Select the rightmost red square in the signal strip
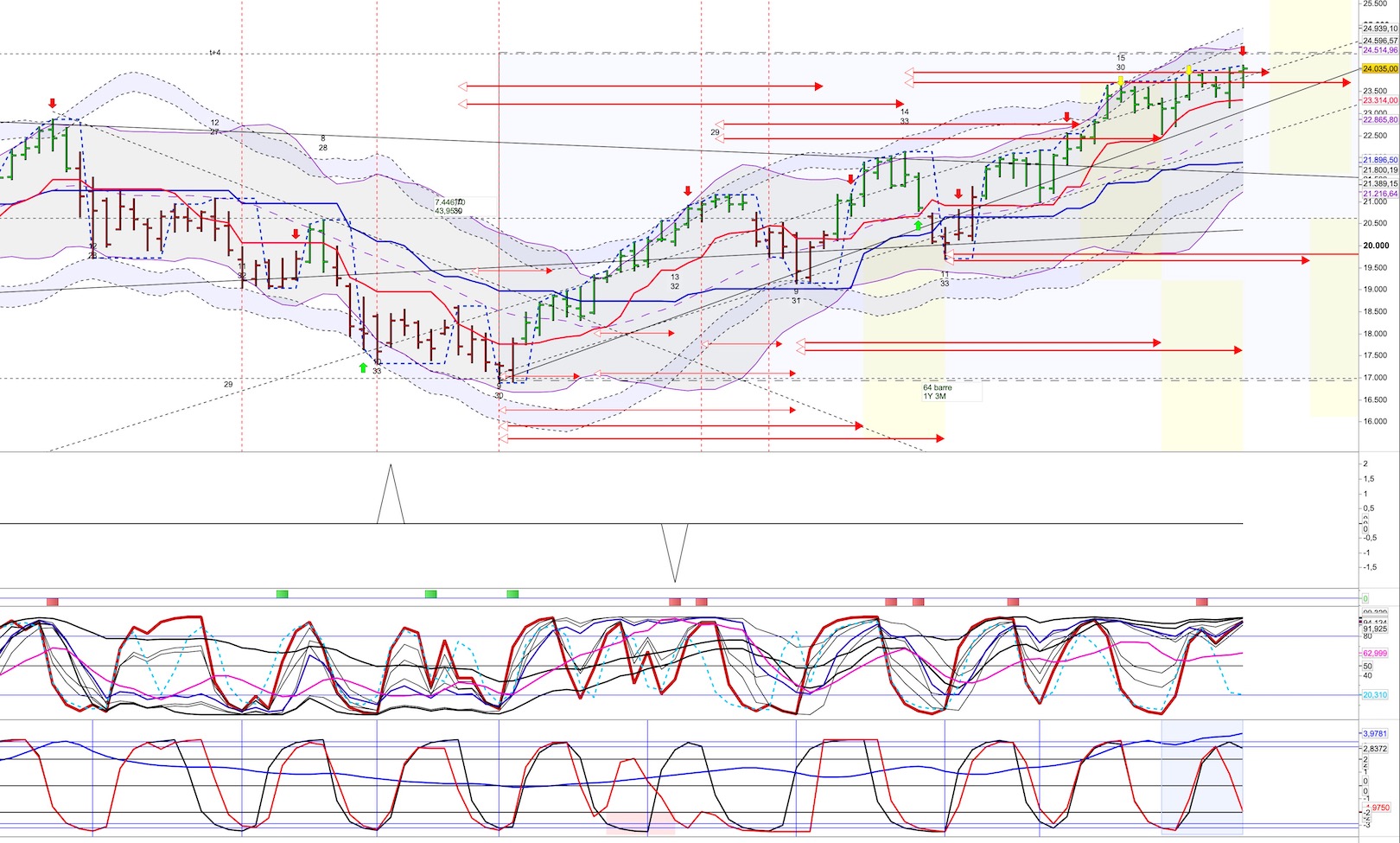The width and height of the screenshot is (1400, 843). [1201, 601]
